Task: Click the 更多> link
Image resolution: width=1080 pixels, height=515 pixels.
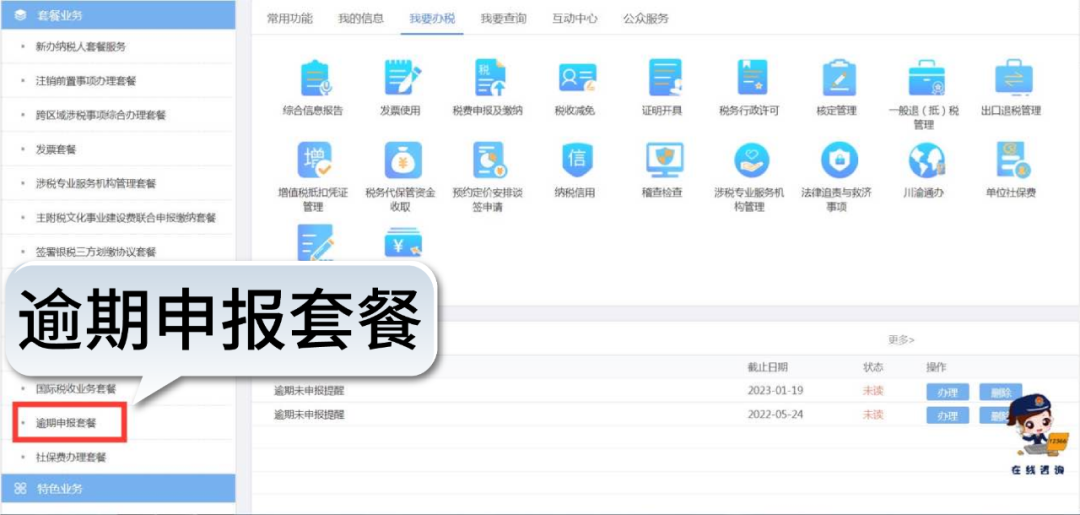Action: [x=901, y=339]
